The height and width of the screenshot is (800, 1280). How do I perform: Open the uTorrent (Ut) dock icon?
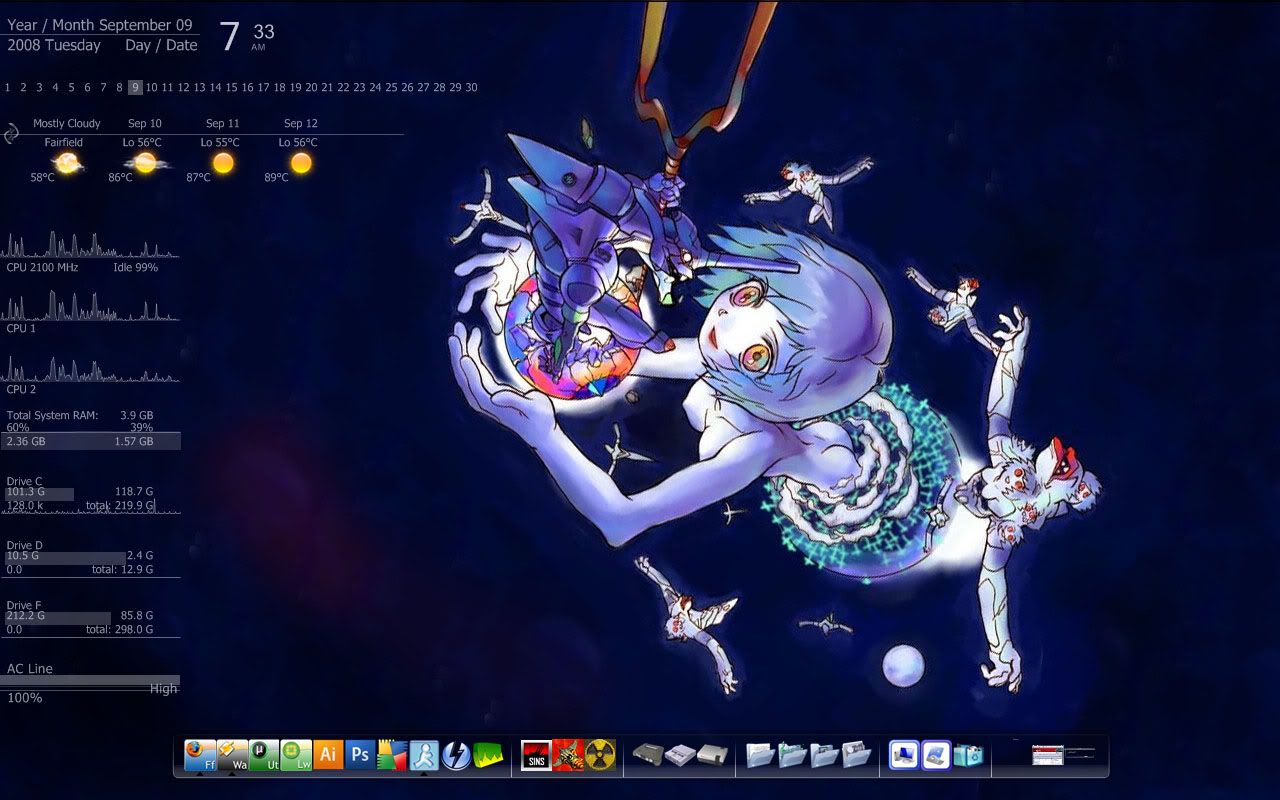coord(264,754)
